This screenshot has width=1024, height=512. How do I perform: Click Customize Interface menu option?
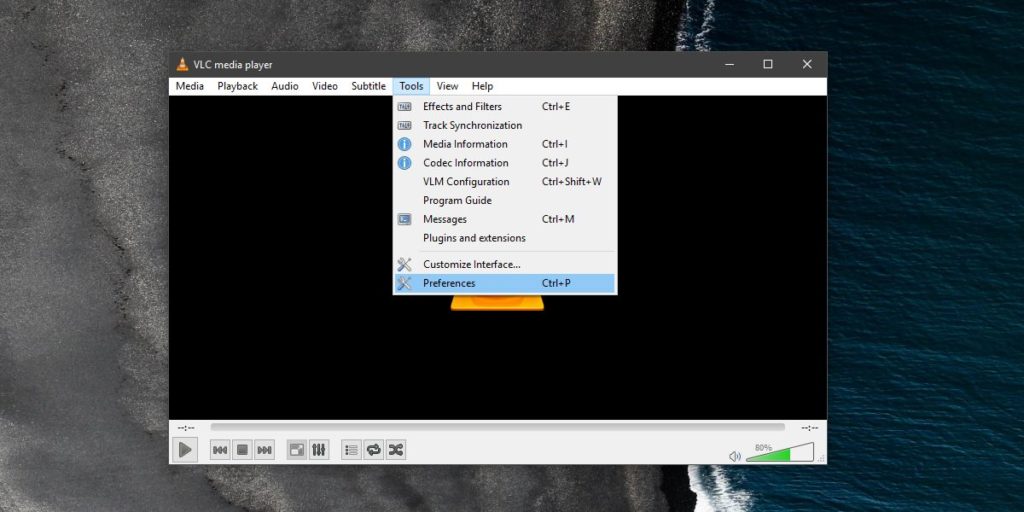pyautogui.click(x=471, y=264)
